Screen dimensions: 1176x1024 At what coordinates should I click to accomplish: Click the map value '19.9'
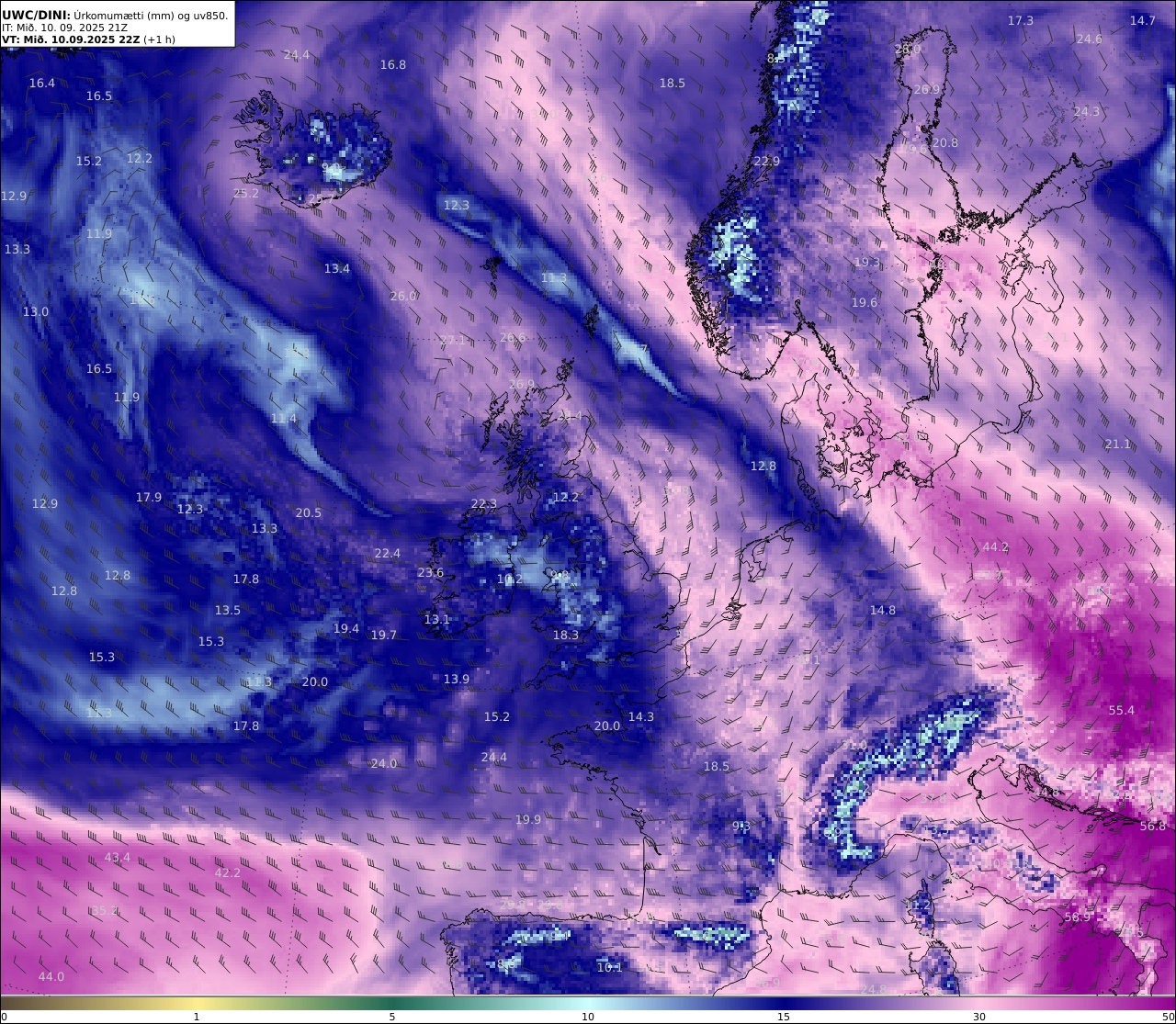[x=528, y=820]
